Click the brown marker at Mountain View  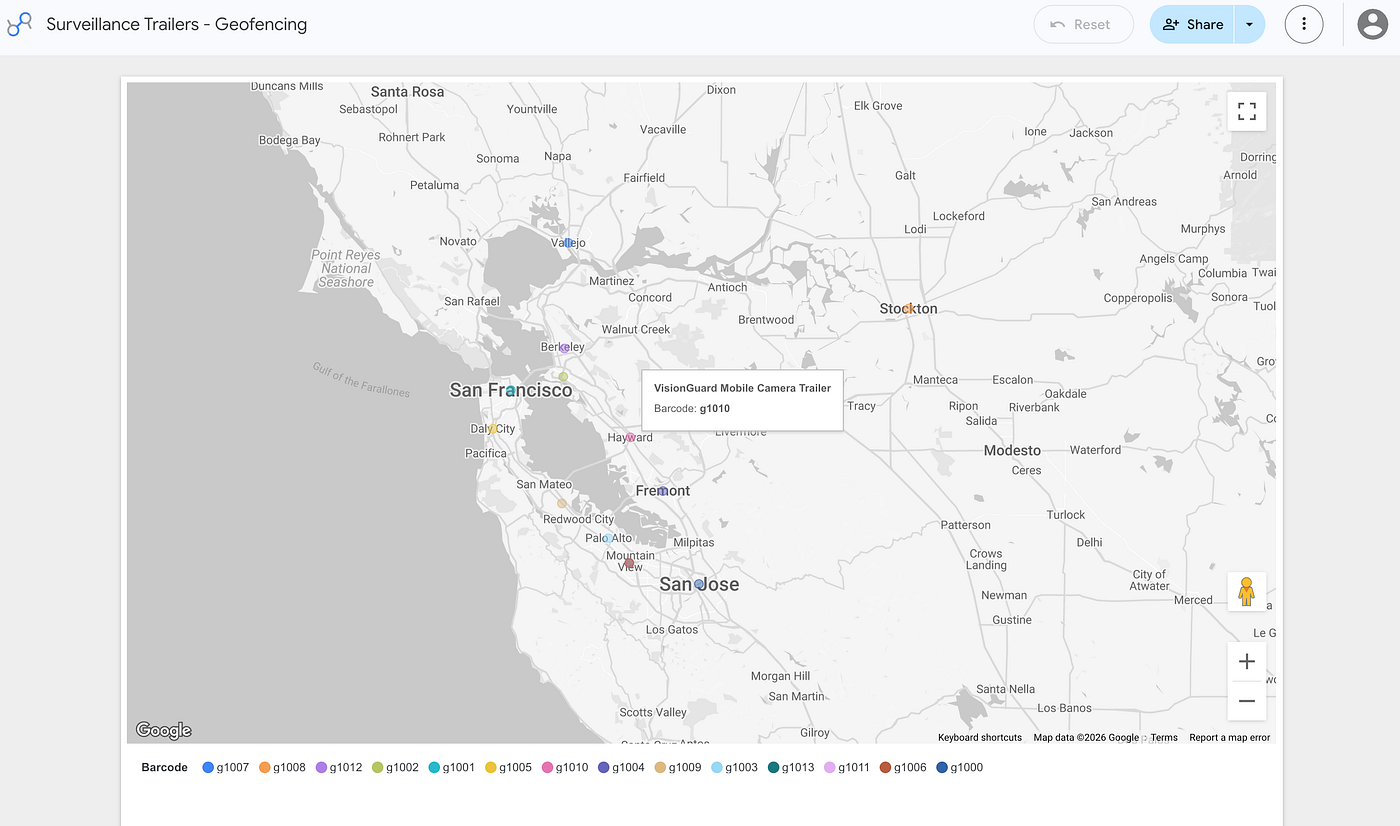(629, 564)
